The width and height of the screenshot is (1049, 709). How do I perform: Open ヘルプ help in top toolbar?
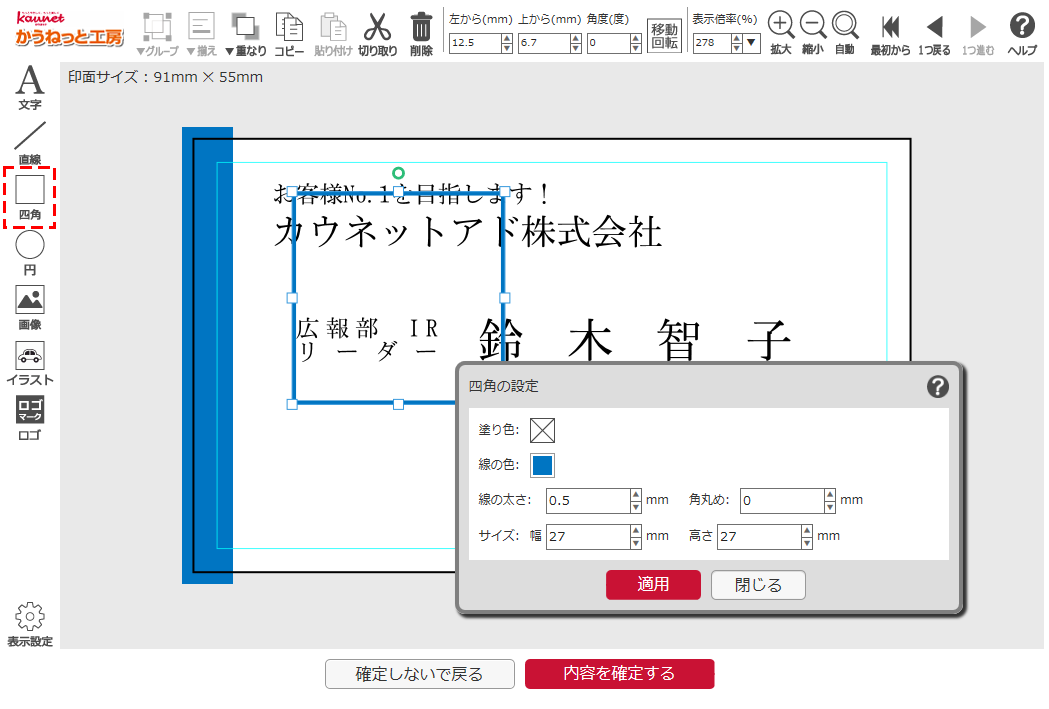click(1022, 34)
